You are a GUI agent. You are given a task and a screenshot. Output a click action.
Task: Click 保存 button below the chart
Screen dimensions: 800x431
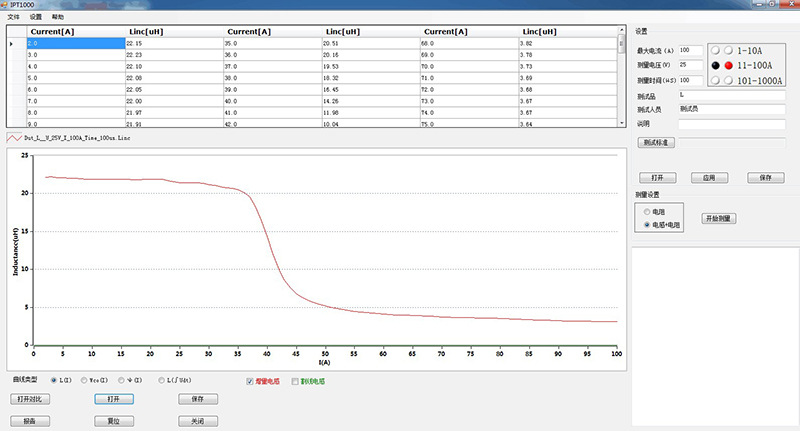198,399
